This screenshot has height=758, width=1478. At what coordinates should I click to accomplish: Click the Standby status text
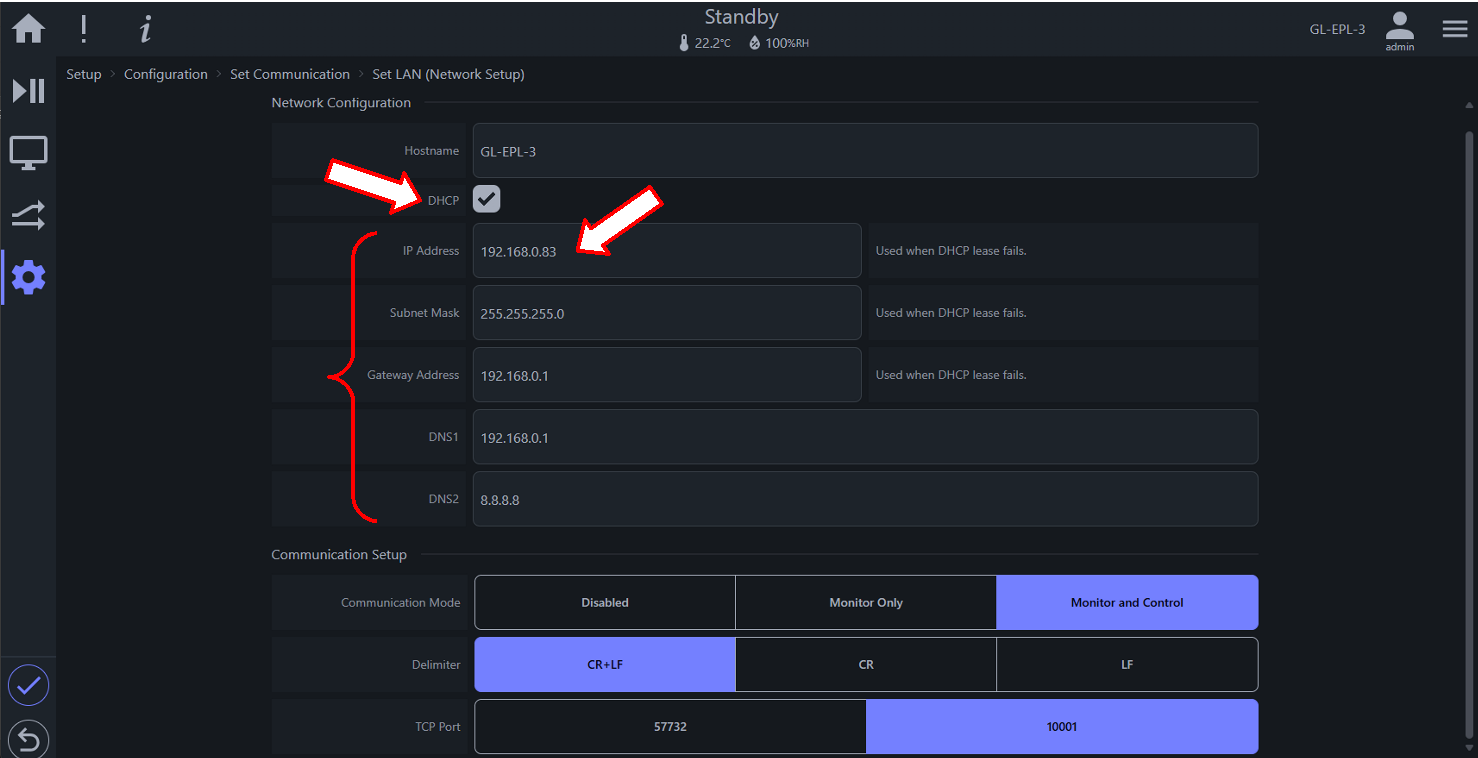741,17
